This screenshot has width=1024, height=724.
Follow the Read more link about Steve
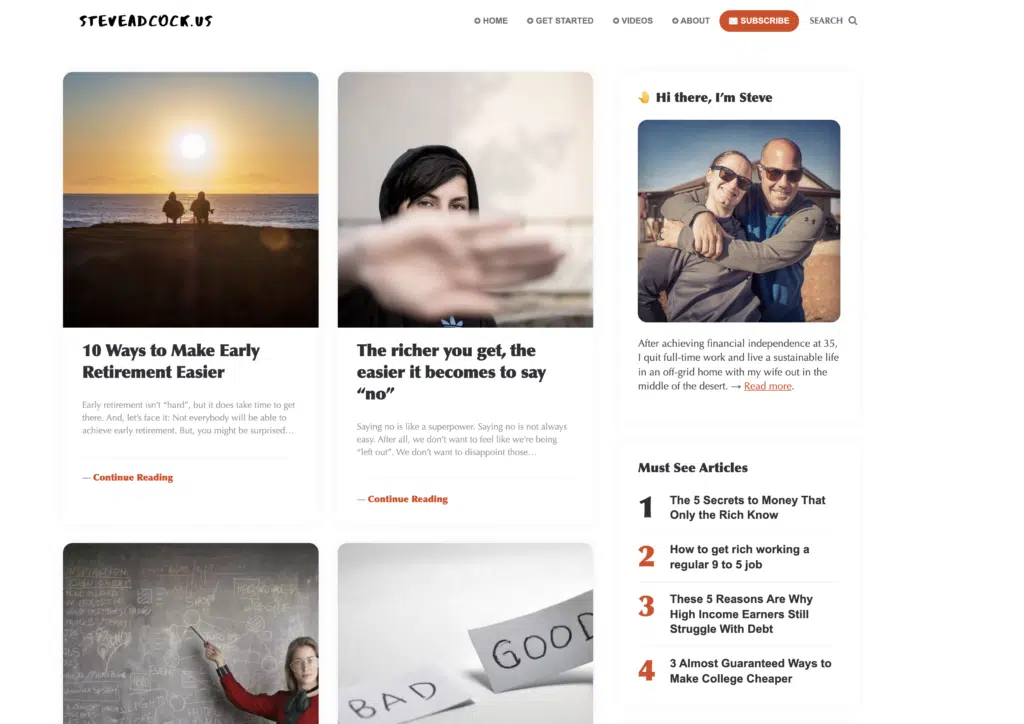pos(767,386)
